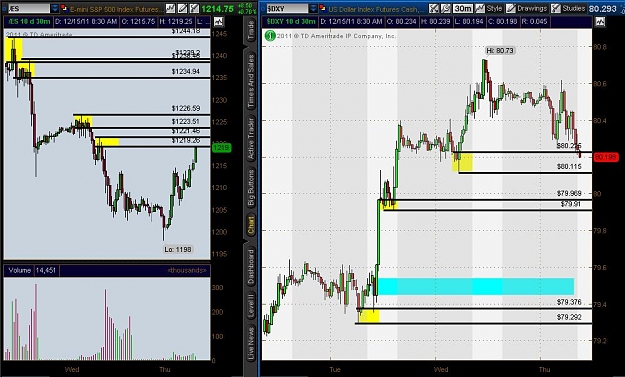Image resolution: width=625 pixels, height=377 pixels.
Task: Click the green 1219 price marker
Action: click(x=221, y=148)
